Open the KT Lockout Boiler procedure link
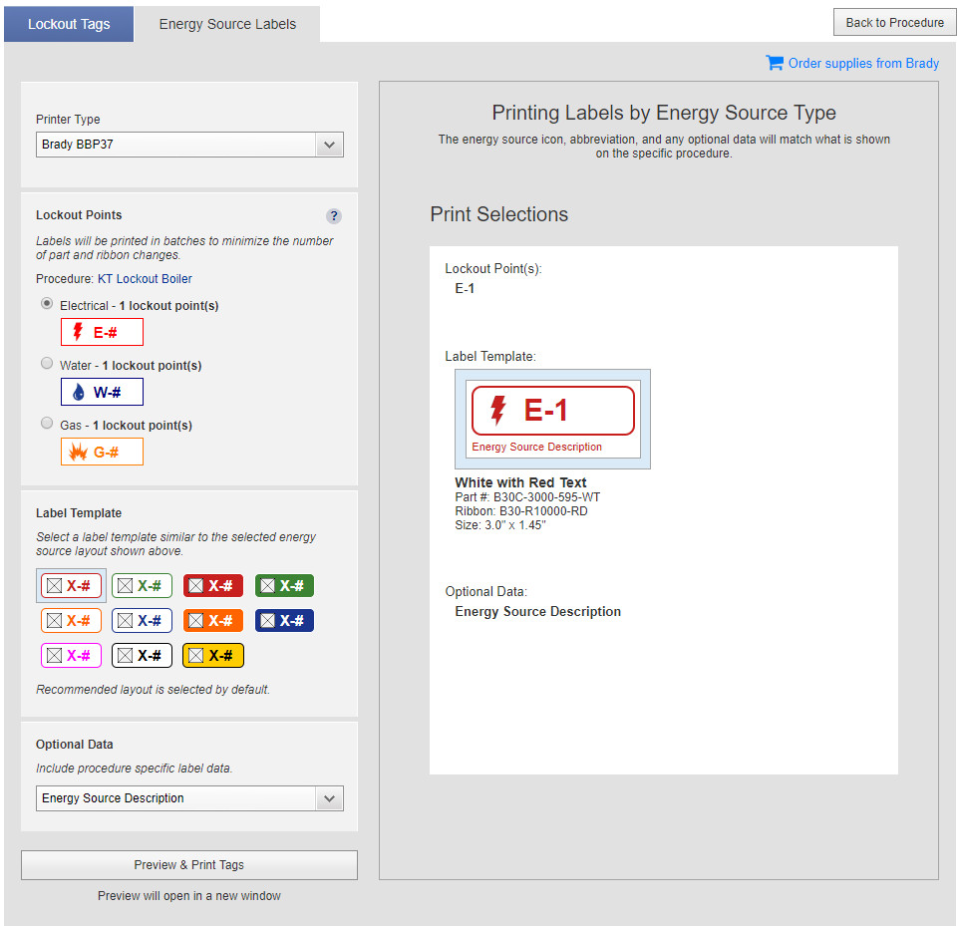 [147, 278]
